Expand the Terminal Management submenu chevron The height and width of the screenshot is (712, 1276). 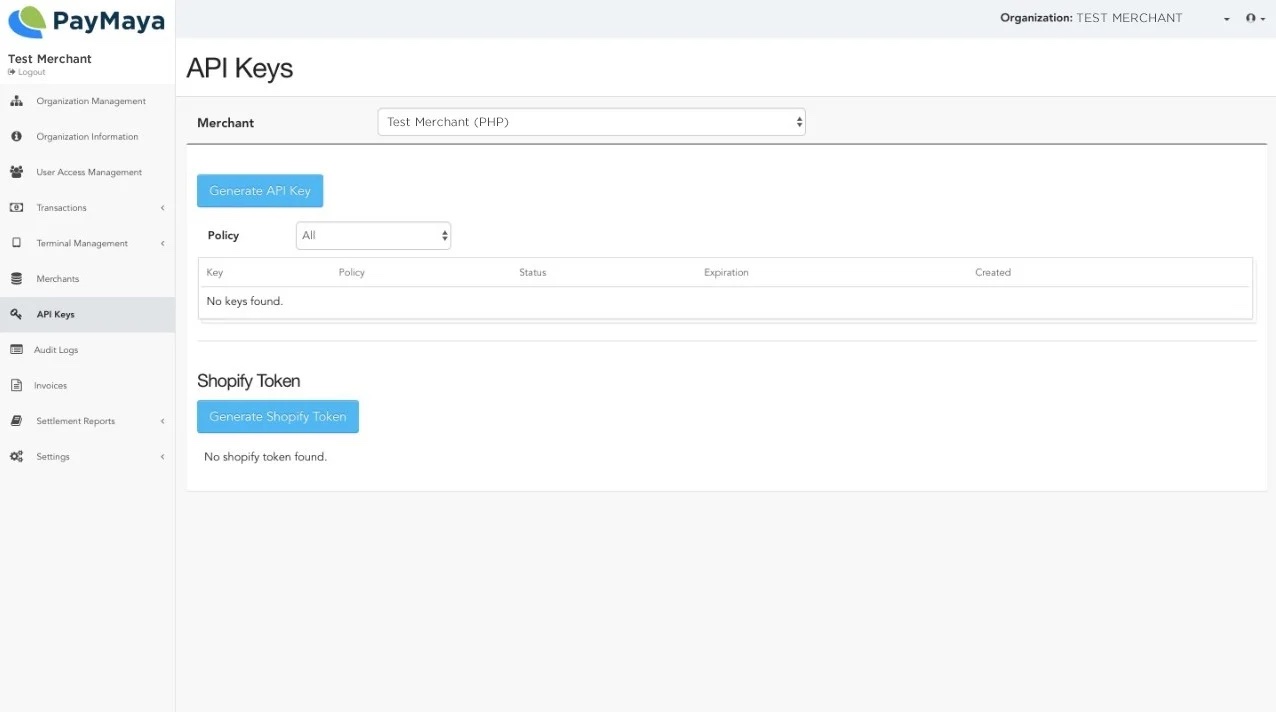pyautogui.click(x=162, y=243)
